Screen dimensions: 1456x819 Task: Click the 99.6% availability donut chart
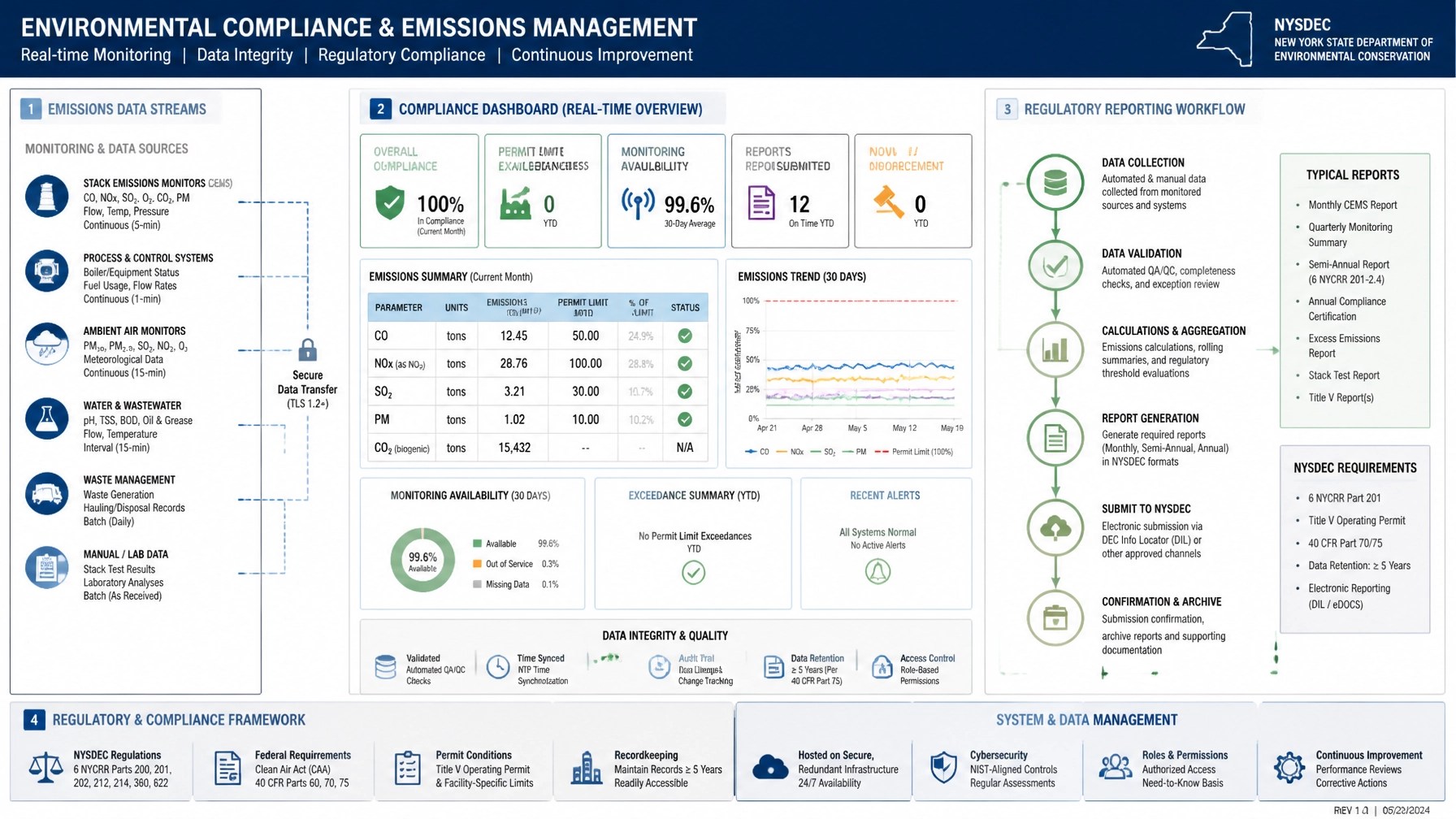[422, 560]
